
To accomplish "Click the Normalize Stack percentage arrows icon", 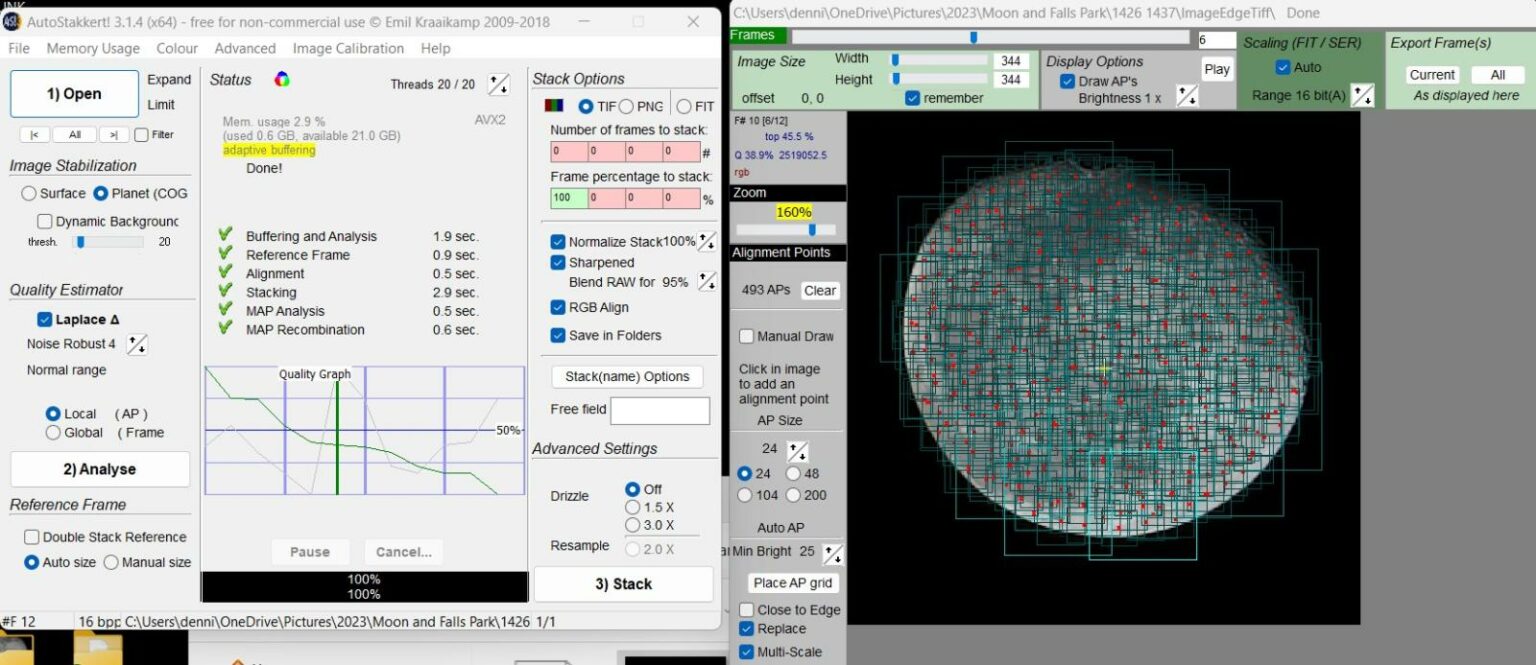I will pyautogui.click(x=707, y=240).
